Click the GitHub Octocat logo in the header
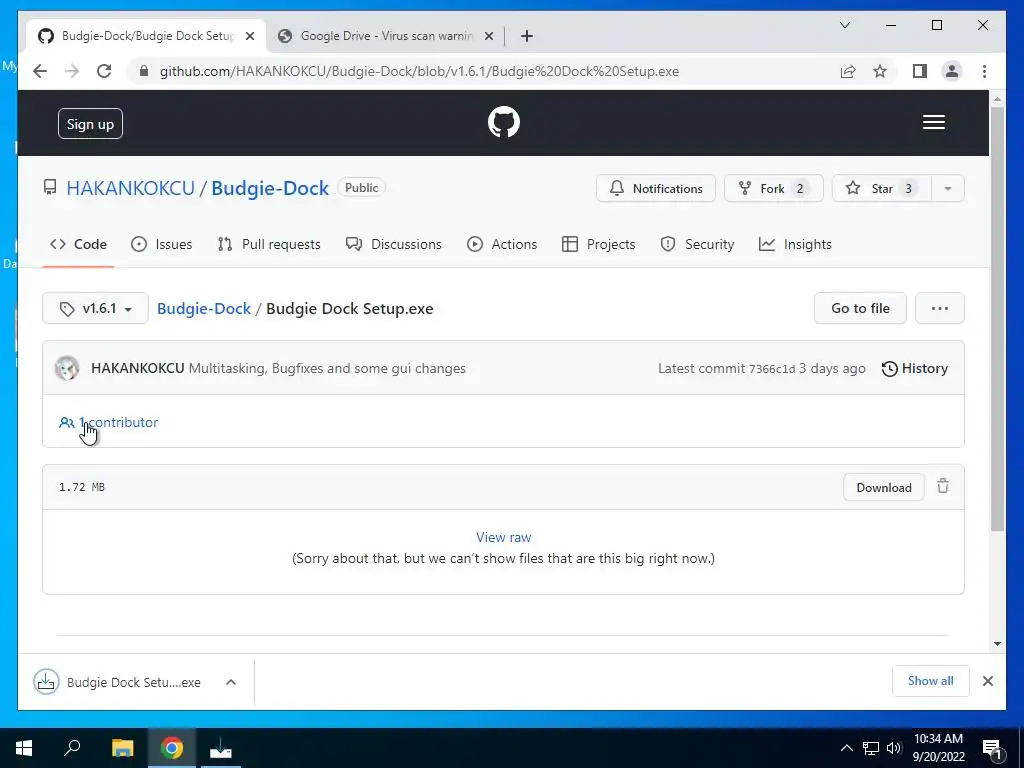This screenshot has width=1024, height=768. click(x=504, y=122)
